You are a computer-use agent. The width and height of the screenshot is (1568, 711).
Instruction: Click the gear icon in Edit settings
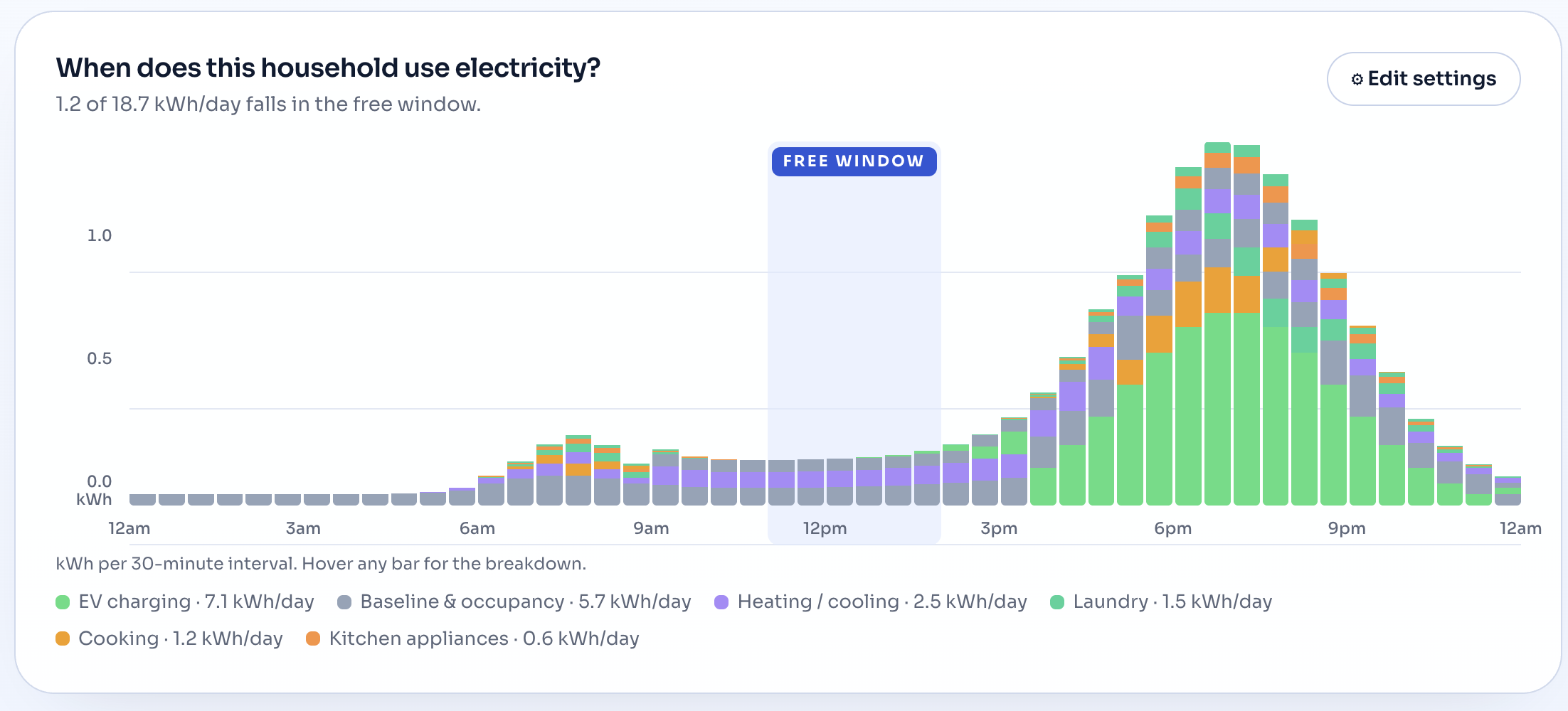(1357, 79)
